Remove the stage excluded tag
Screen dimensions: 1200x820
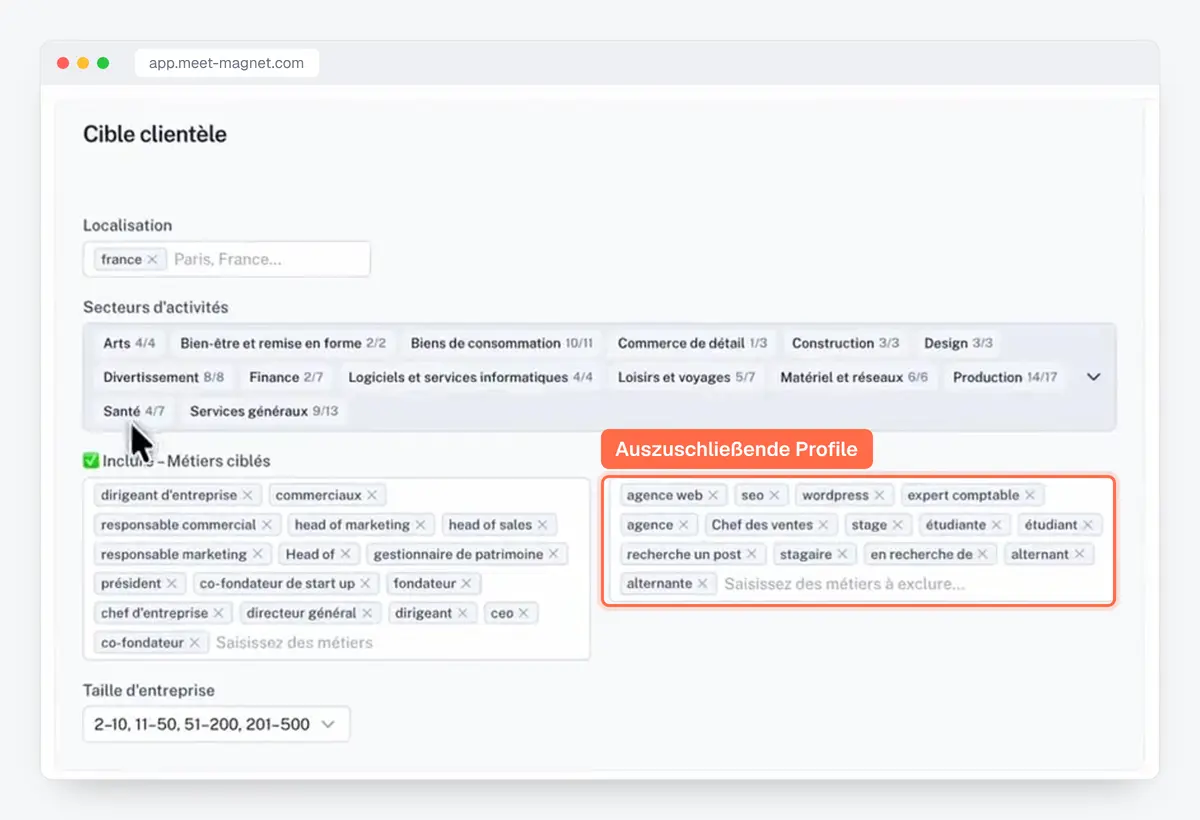pyautogui.click(x=897, y=525)
